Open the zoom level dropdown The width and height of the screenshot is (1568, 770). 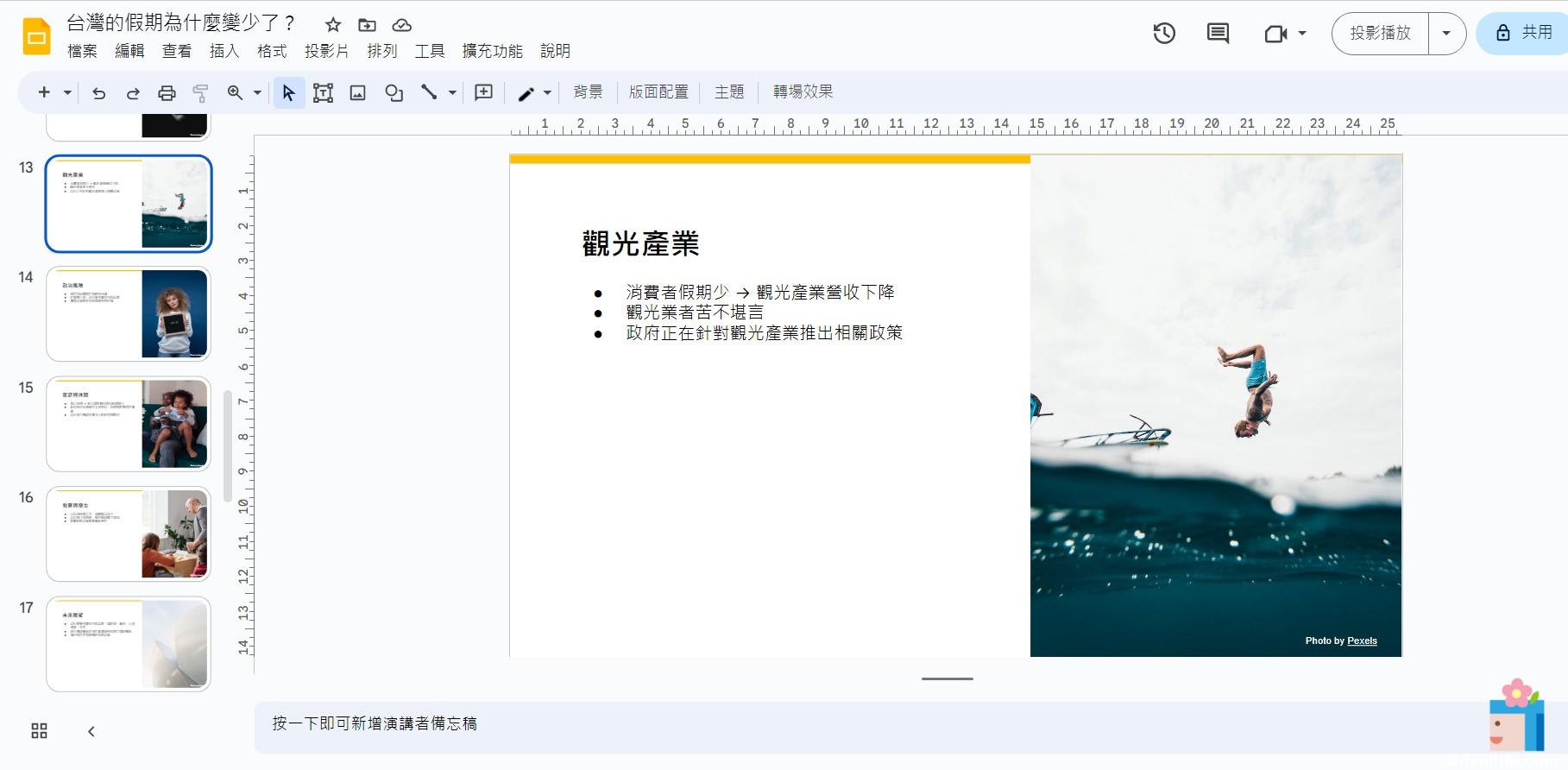pos(257,93)
